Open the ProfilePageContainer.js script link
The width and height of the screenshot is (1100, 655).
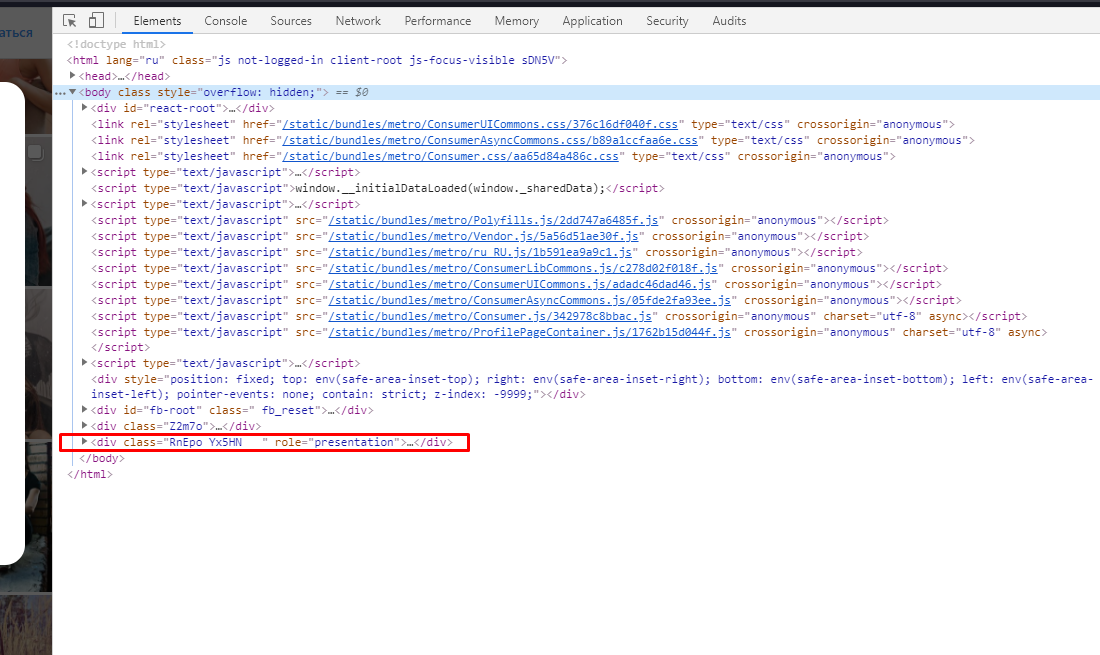[530, 332]
